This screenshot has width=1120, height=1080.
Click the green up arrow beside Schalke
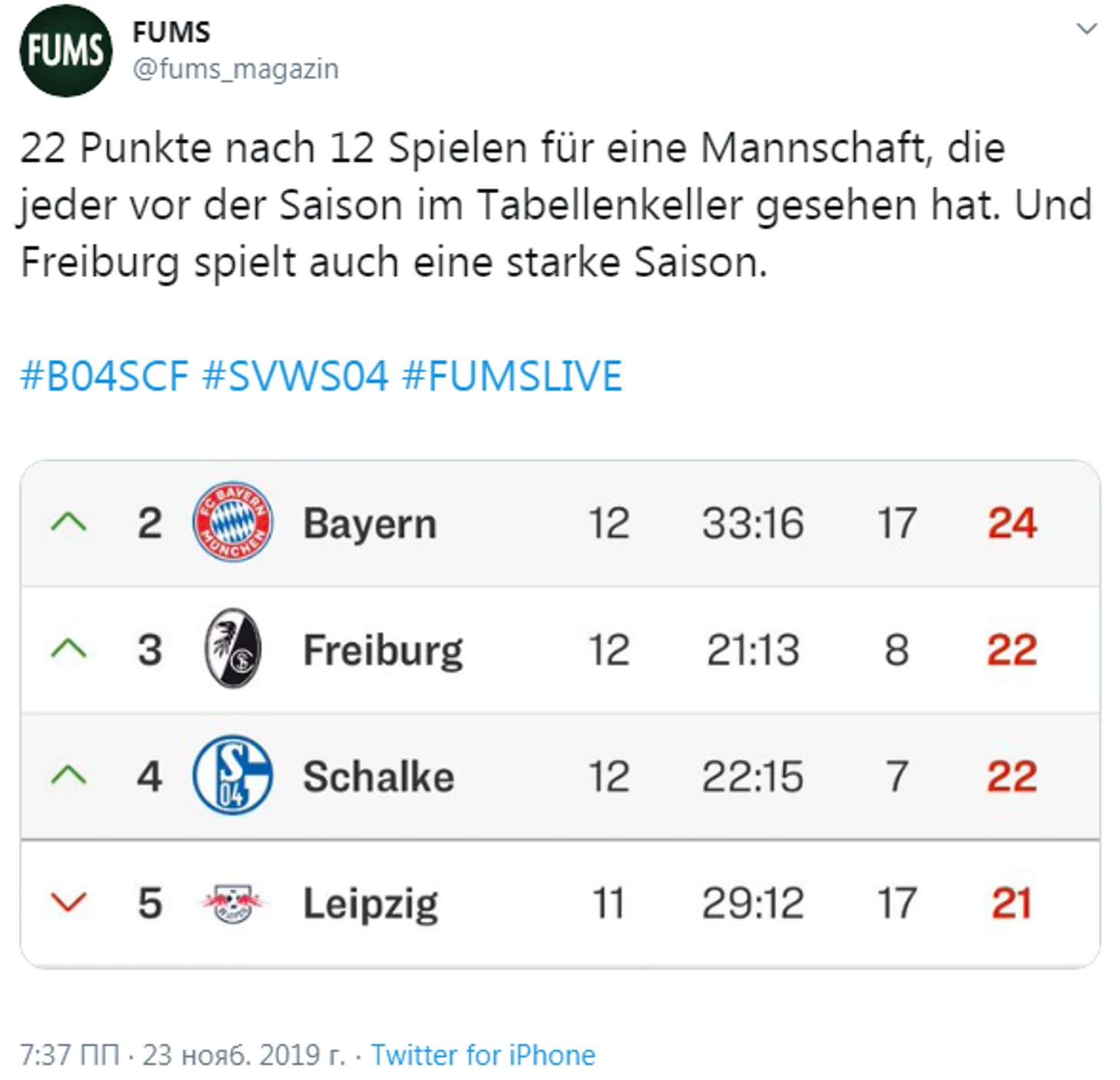click(68, 775)
